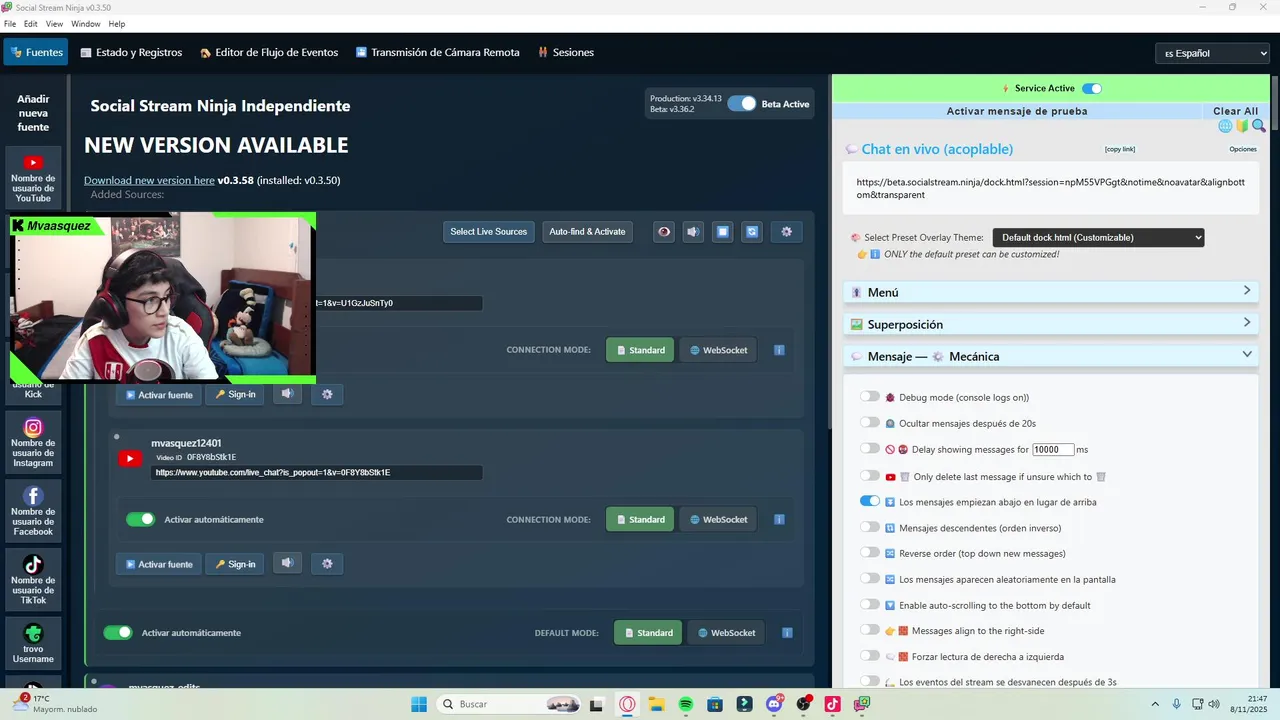The height and width of the screenshot is (720, 1280).
Task: Open the Estado y Registros tab
Action: [x=131, y=52]
